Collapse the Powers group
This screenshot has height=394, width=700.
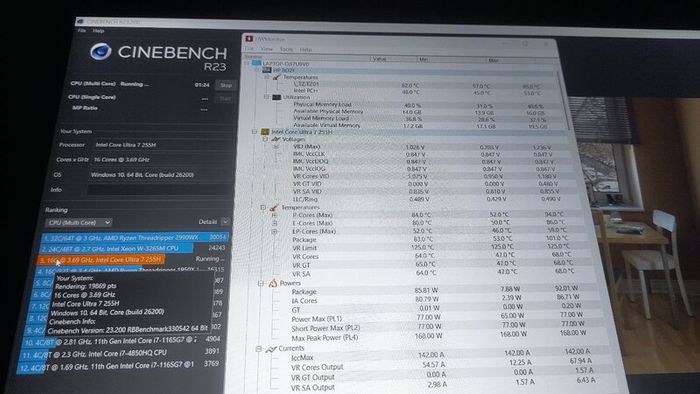(261, 283)
